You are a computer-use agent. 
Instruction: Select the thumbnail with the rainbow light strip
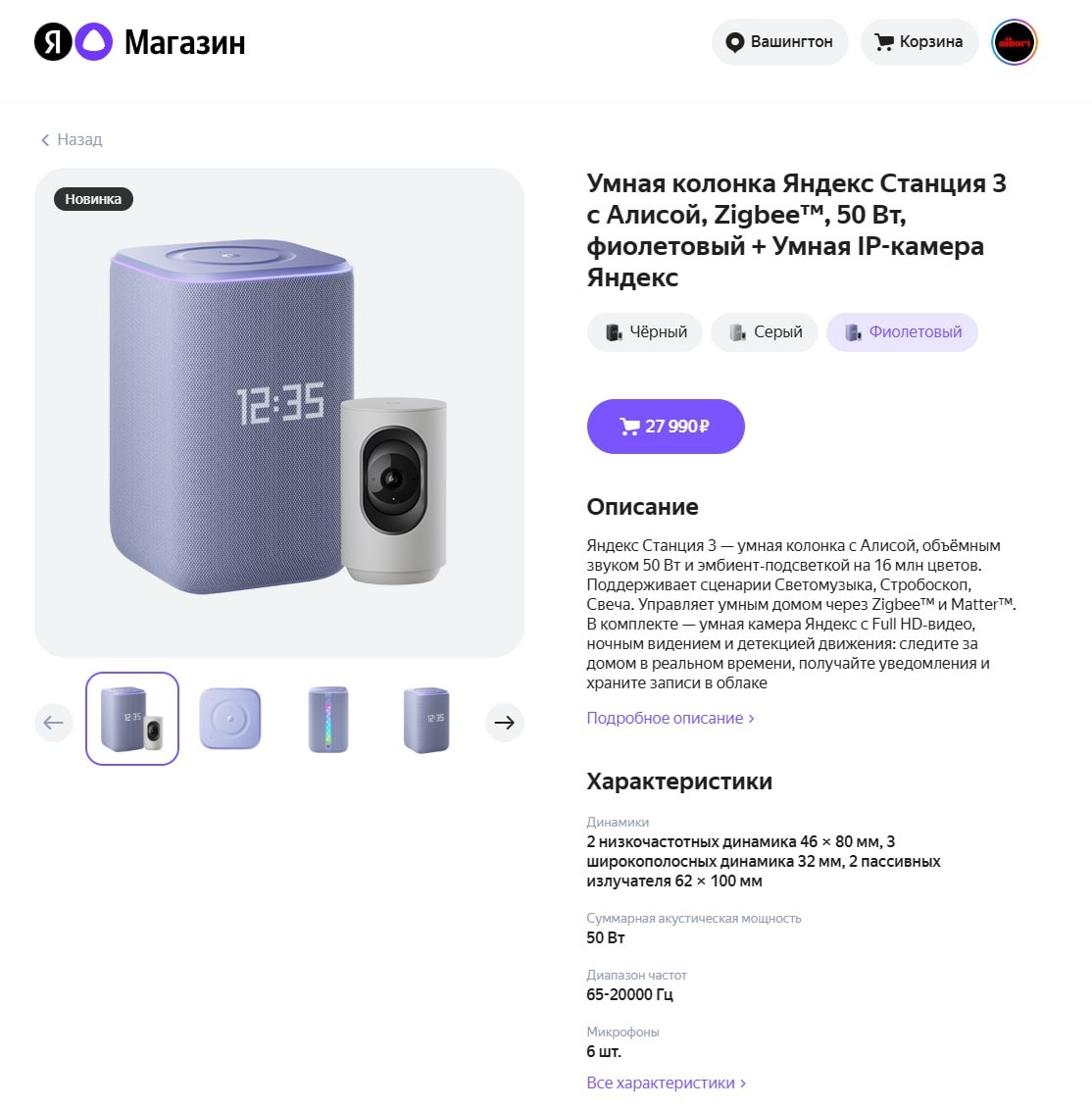click(x=328, y=719)
